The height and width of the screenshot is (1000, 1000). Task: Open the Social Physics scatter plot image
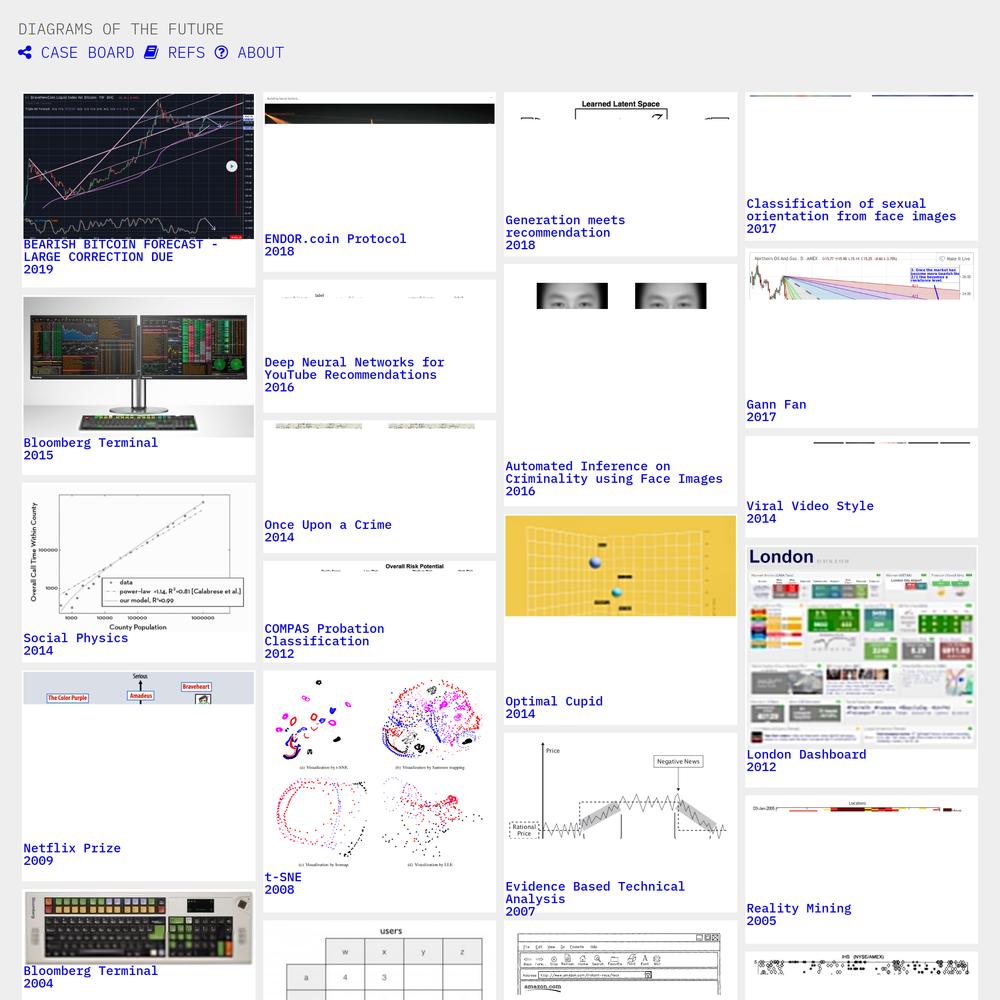tap(138, 558)
